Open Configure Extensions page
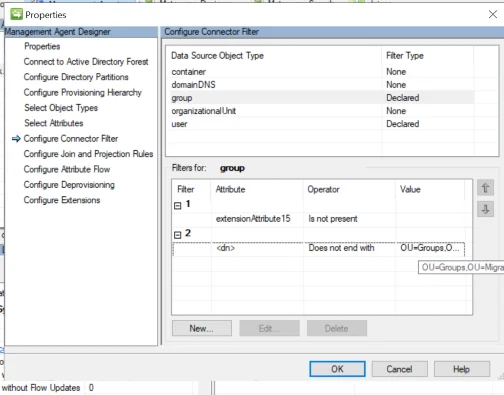Screen dimensions: 504x395 point(62,200)
